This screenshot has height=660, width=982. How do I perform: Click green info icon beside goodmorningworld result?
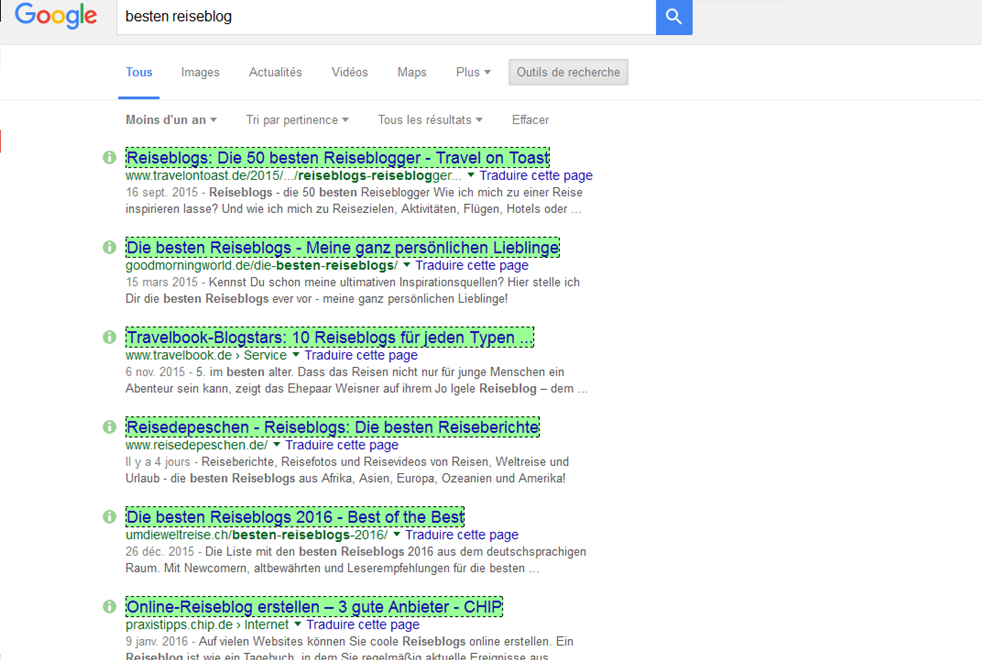pyautogui.click(x=110, y=247)
